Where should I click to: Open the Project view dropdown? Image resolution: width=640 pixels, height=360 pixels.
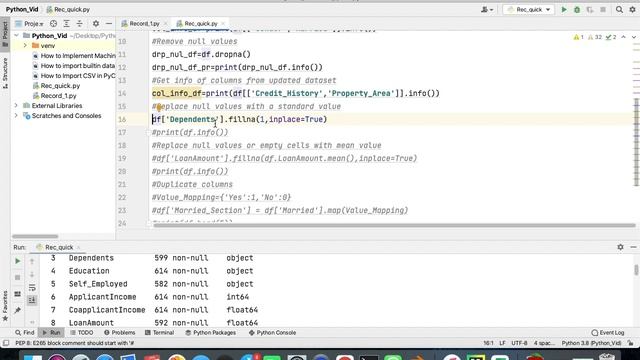click(x=29, y=24)
